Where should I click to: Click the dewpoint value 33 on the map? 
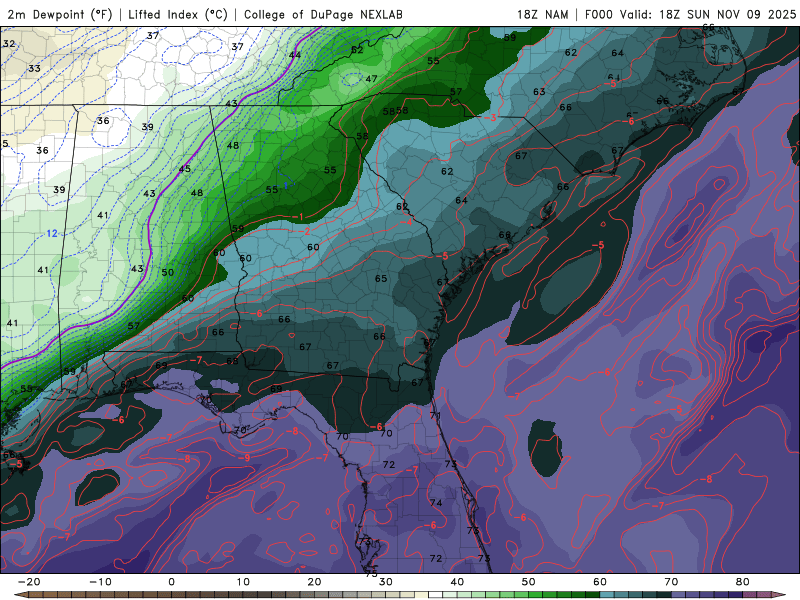(34, 68)
